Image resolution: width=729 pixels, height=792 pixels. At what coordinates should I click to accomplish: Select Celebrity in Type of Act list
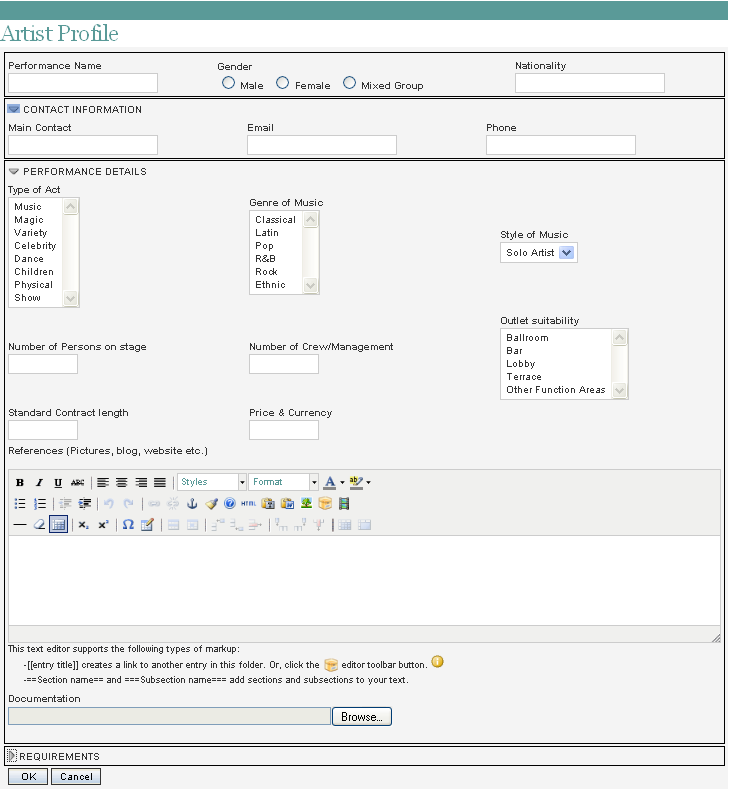[35, 246]
